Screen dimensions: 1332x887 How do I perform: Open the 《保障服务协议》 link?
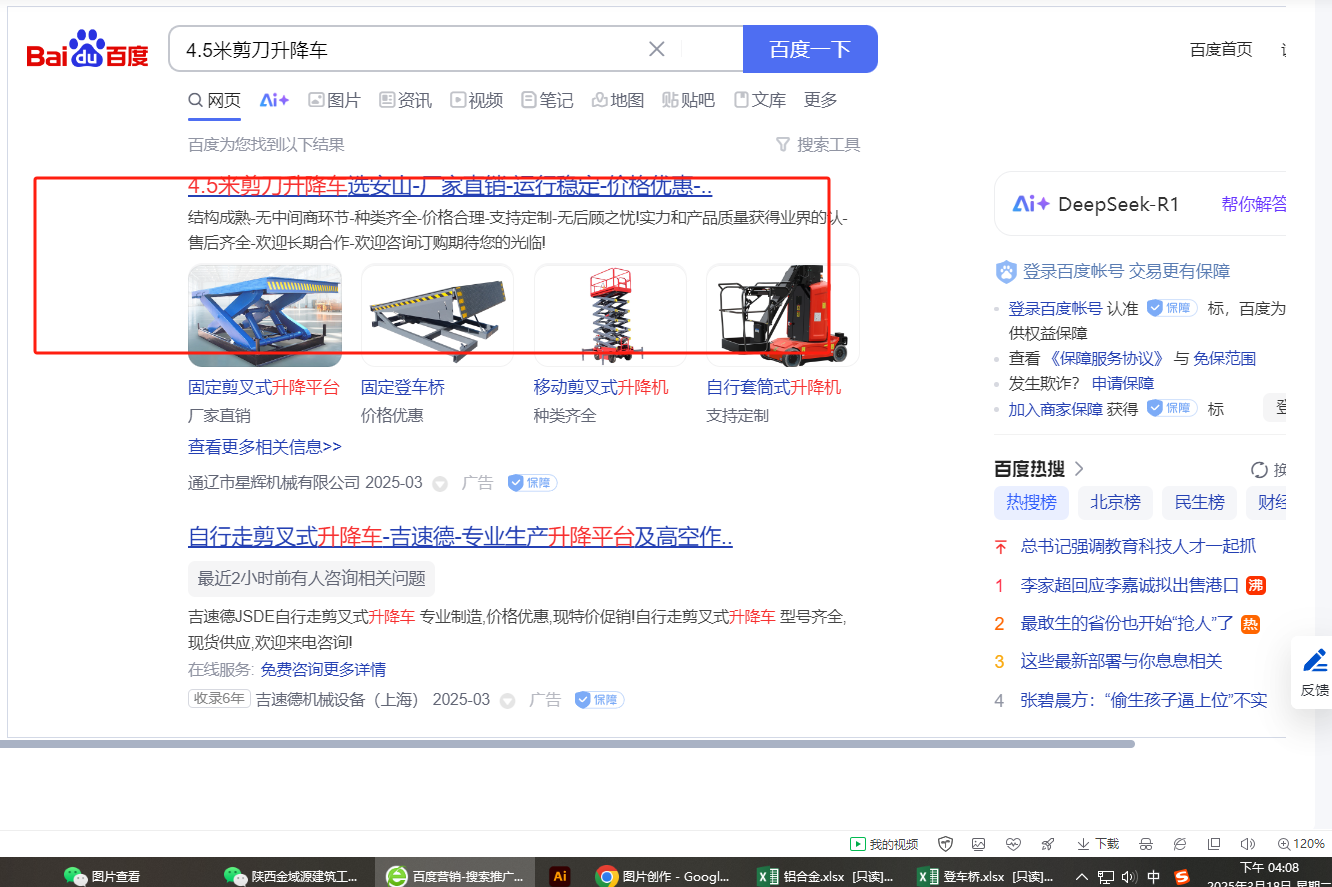pyautogui.click(x=1107, y=358)
